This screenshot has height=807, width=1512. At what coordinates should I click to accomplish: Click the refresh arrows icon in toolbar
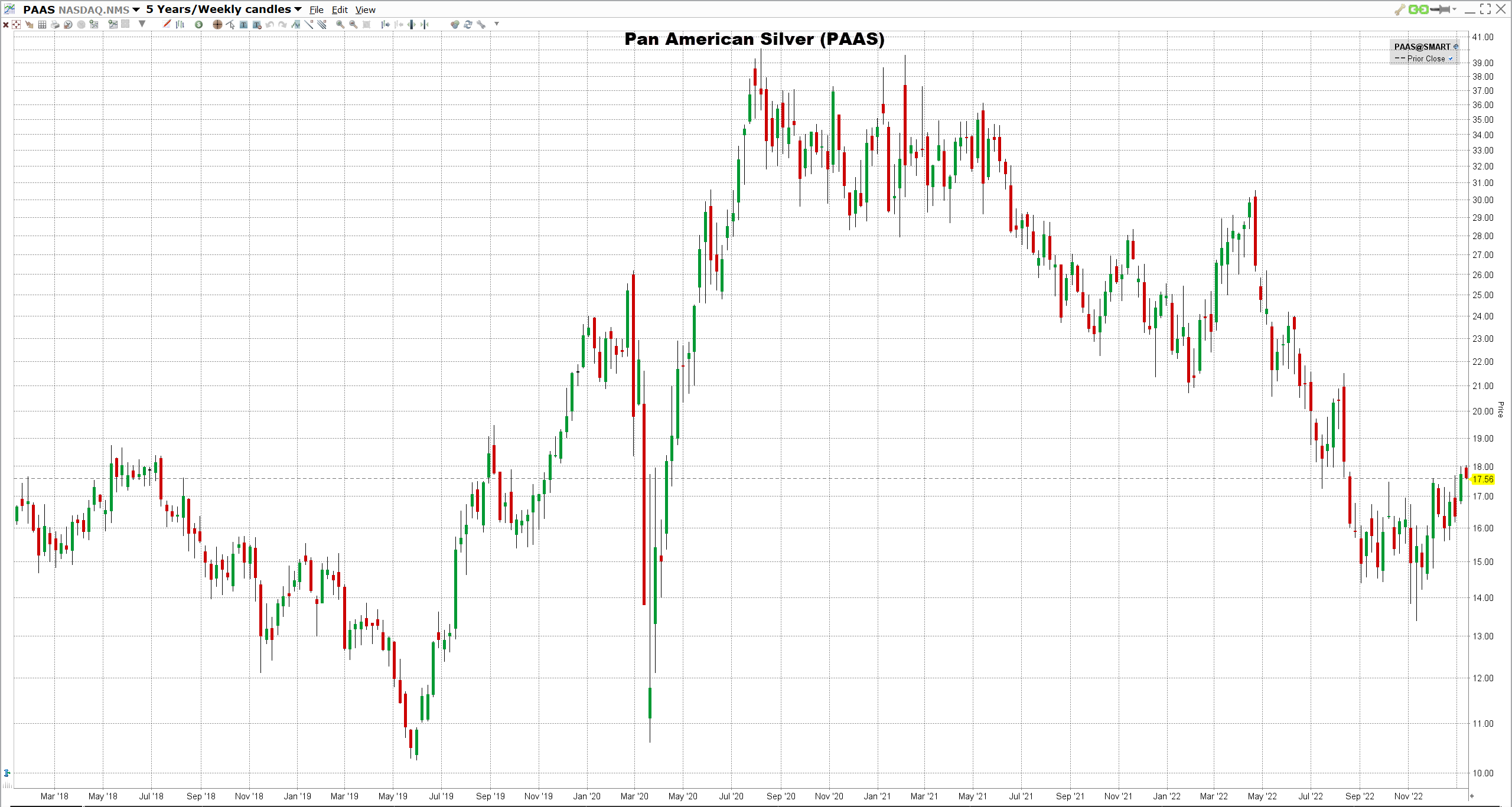pos(468,25)
